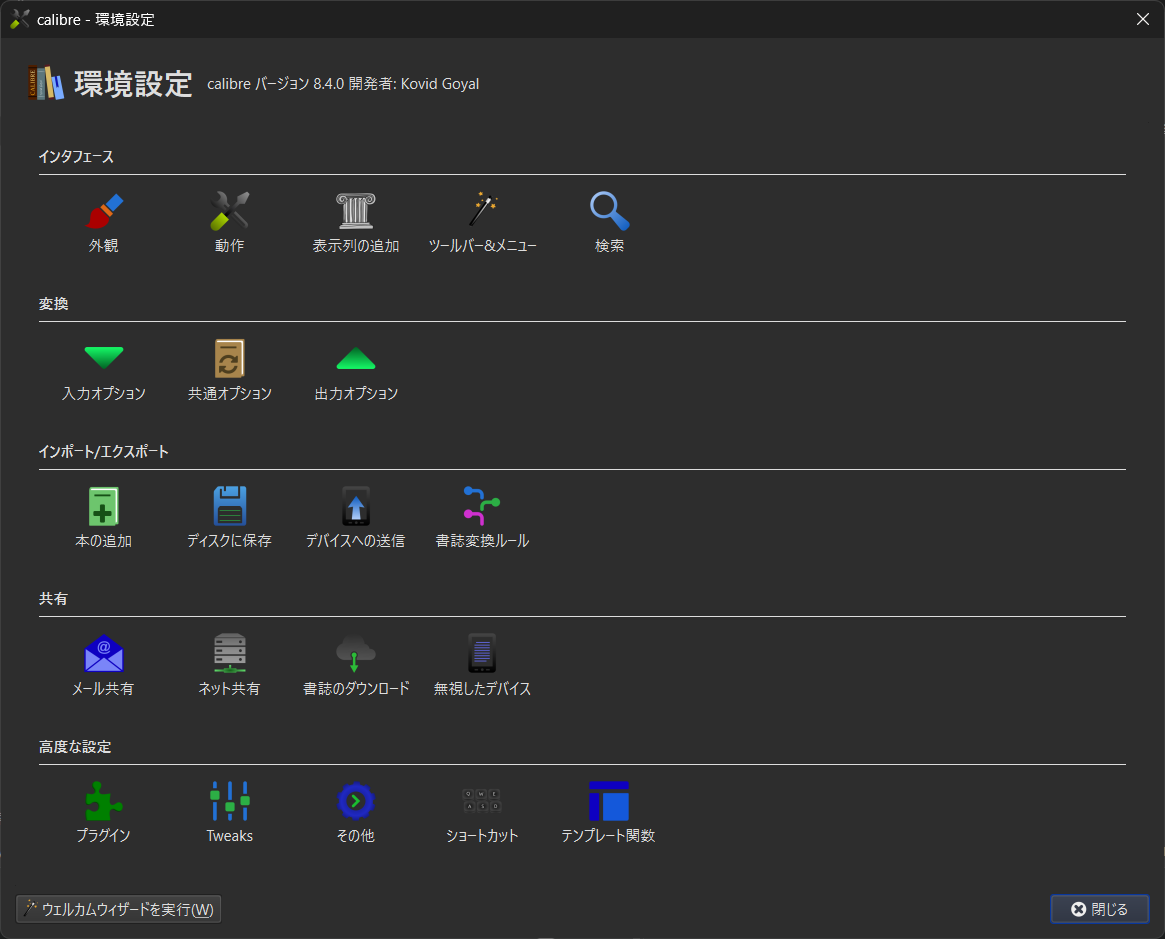Screen dimensions: 1165x939
Task: Click the 出力オプション conversion icon
Action: point(356,367)
